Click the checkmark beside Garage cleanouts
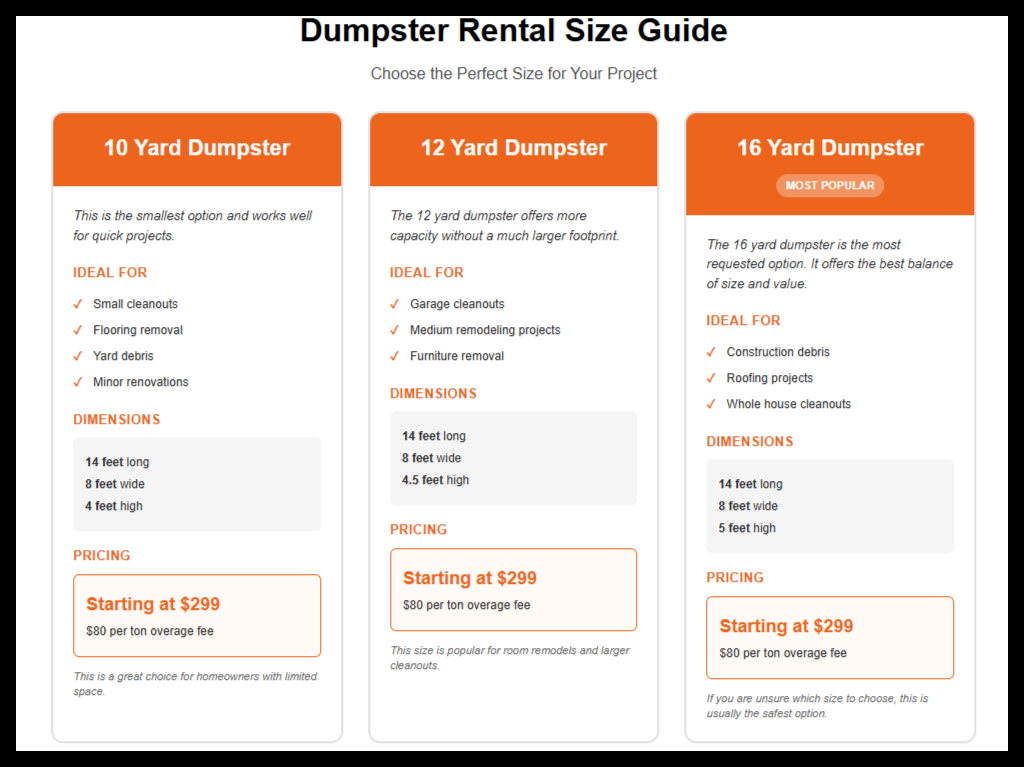The height and width of the screenshot is (767, 1024). (396, 304)
